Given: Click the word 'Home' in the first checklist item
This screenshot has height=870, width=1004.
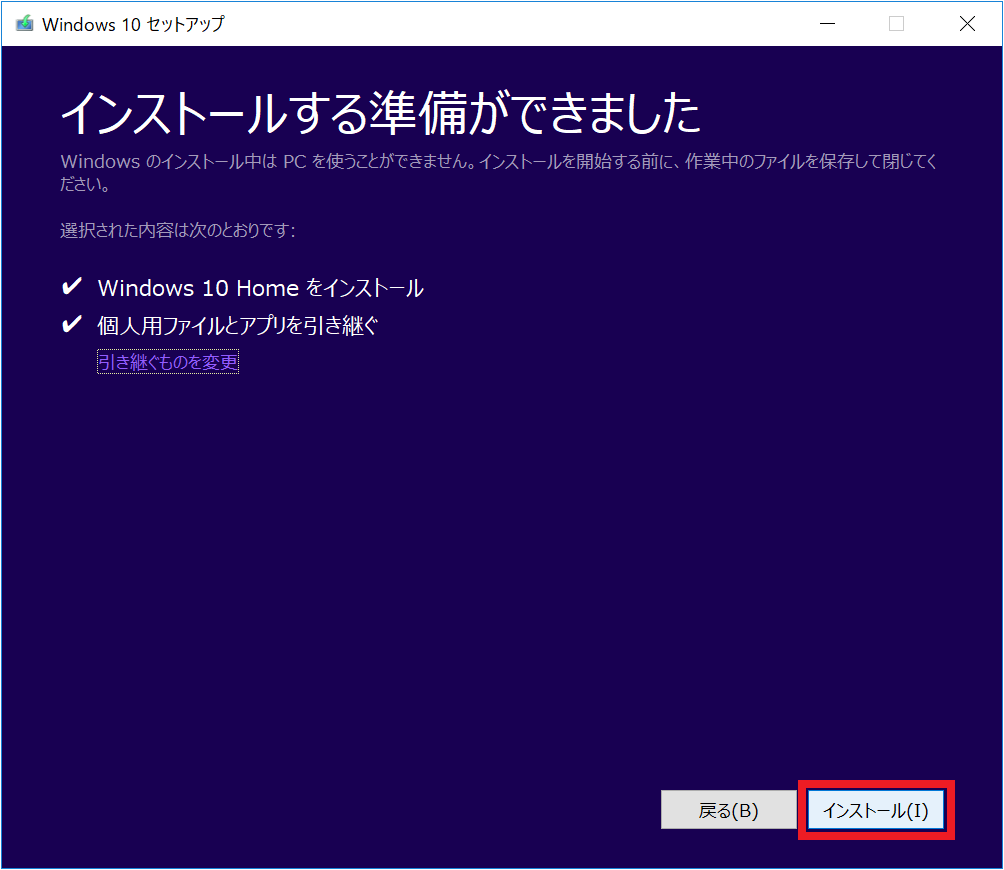Looking at the screenshot, I should [266, 288].
